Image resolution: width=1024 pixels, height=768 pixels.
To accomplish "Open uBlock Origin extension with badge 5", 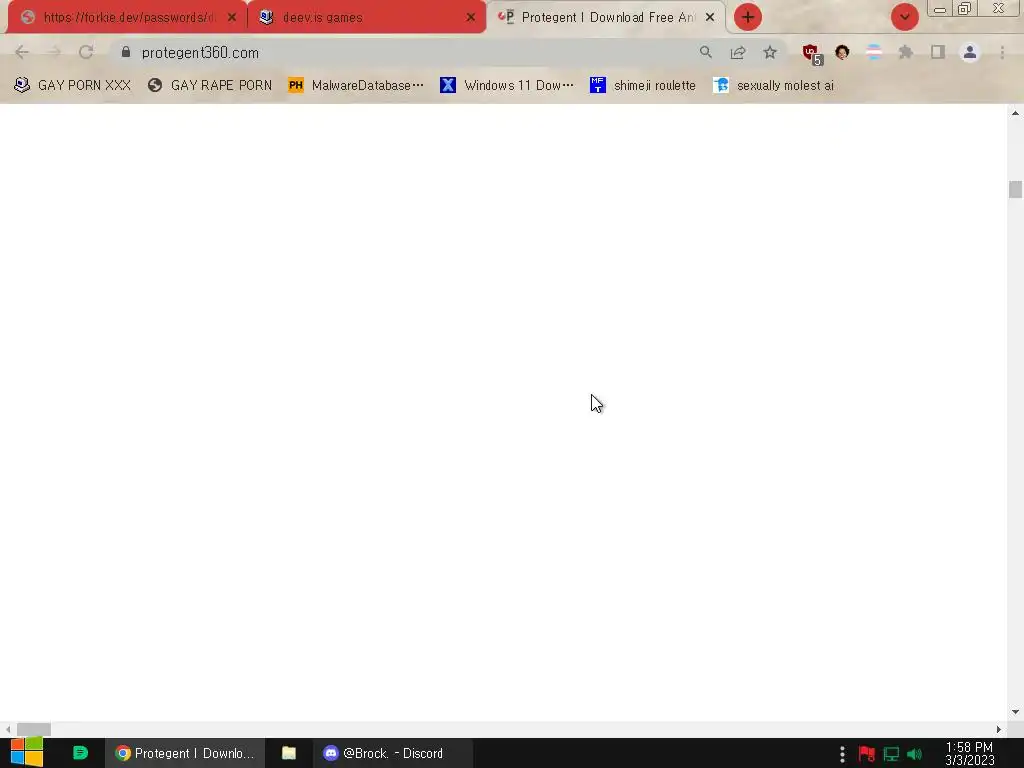I will tap(812, 54).
